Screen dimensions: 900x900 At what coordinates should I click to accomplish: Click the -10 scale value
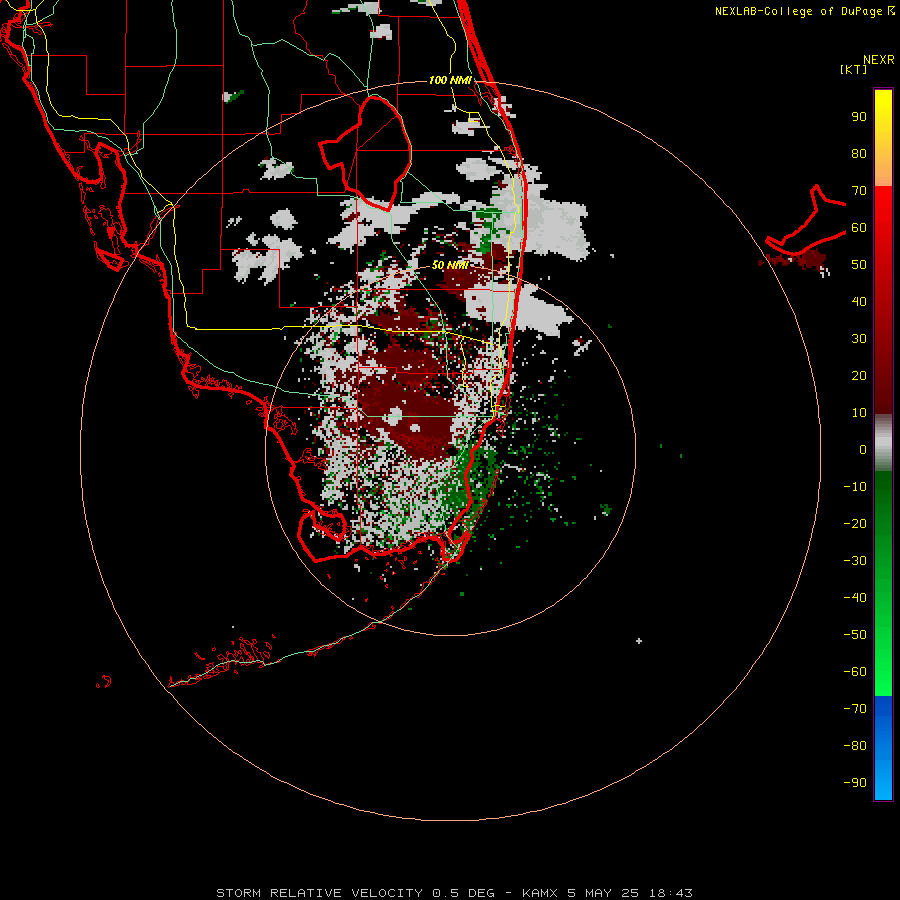855,487
